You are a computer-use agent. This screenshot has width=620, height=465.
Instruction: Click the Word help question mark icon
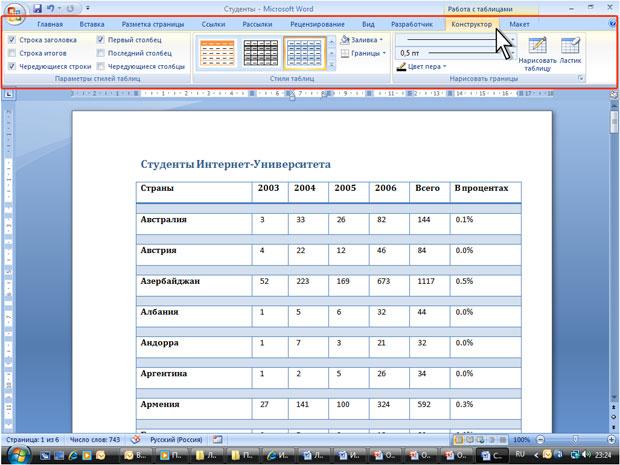613,24
